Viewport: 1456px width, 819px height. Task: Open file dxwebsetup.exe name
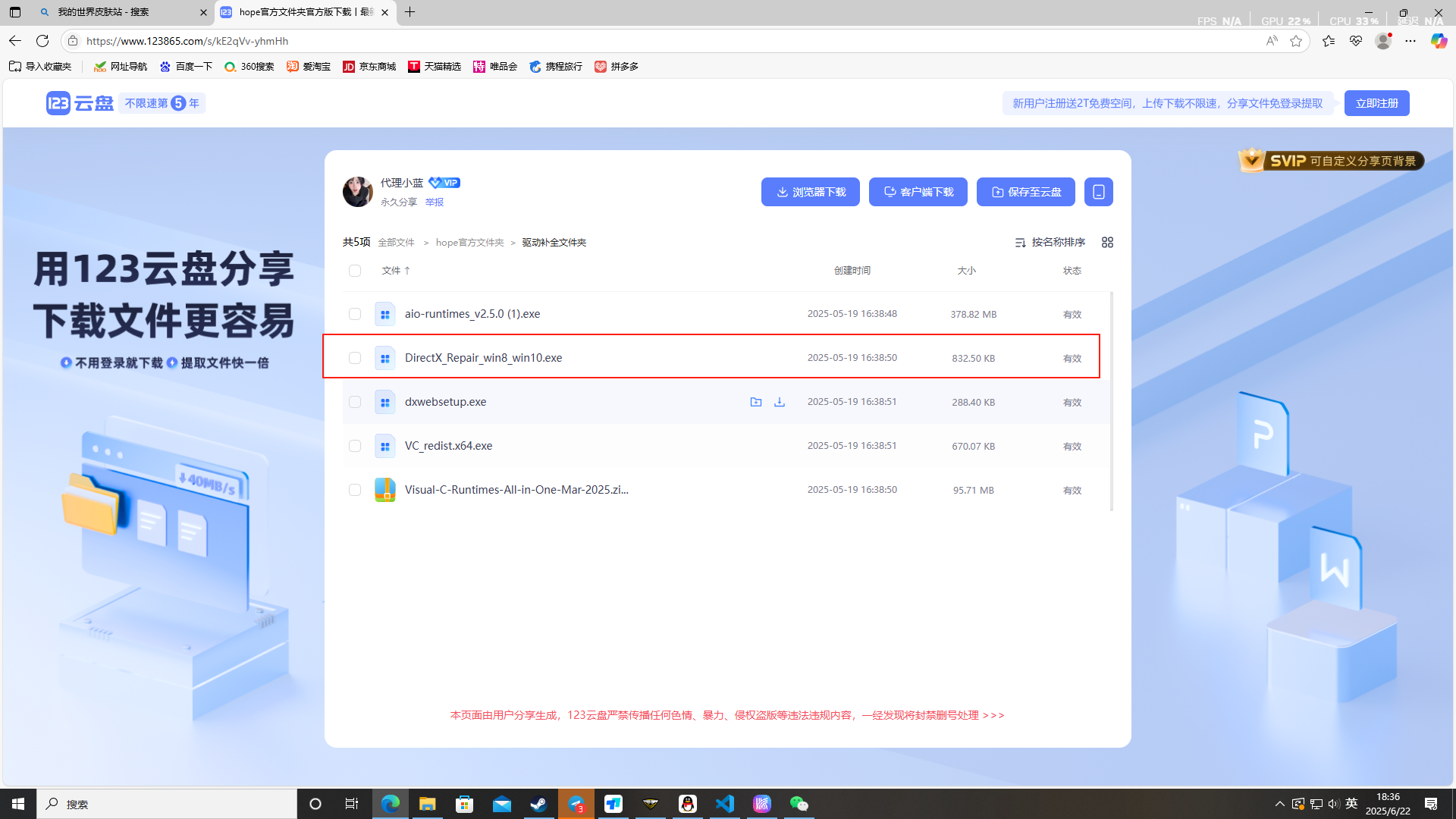[446, 402]
